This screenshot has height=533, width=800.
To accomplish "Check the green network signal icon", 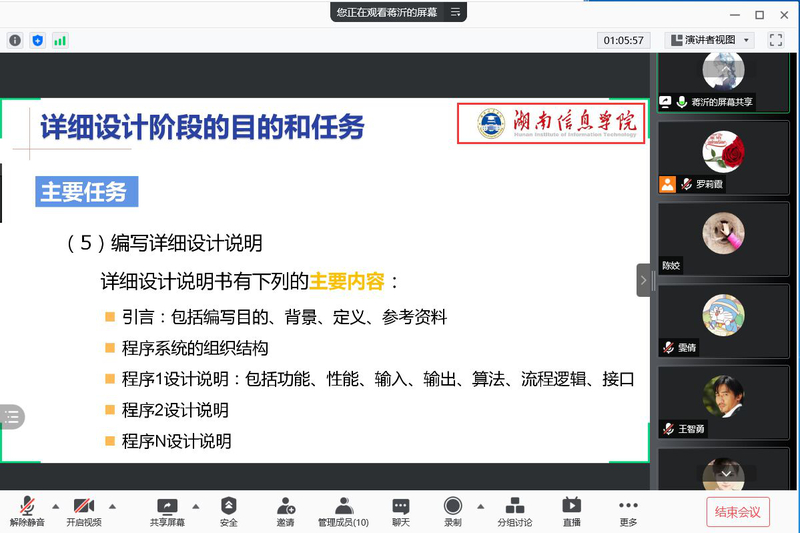I will pyautogui.click(x=60, y=40).
